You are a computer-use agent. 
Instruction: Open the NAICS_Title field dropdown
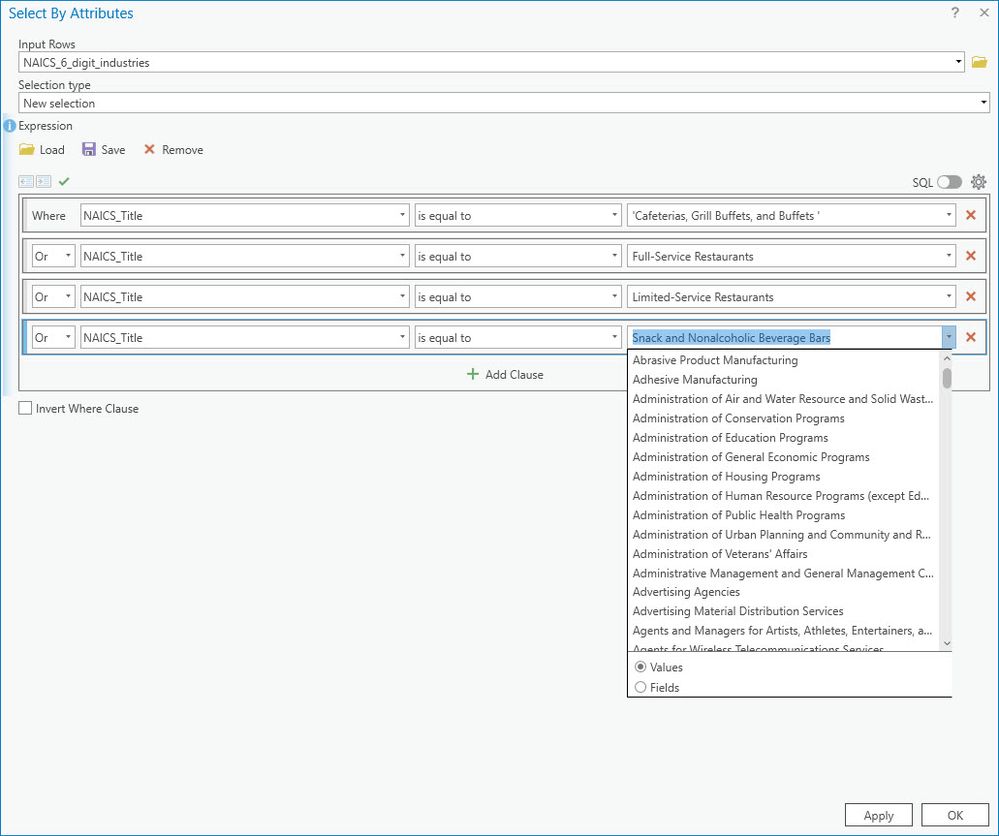[404, 214]
